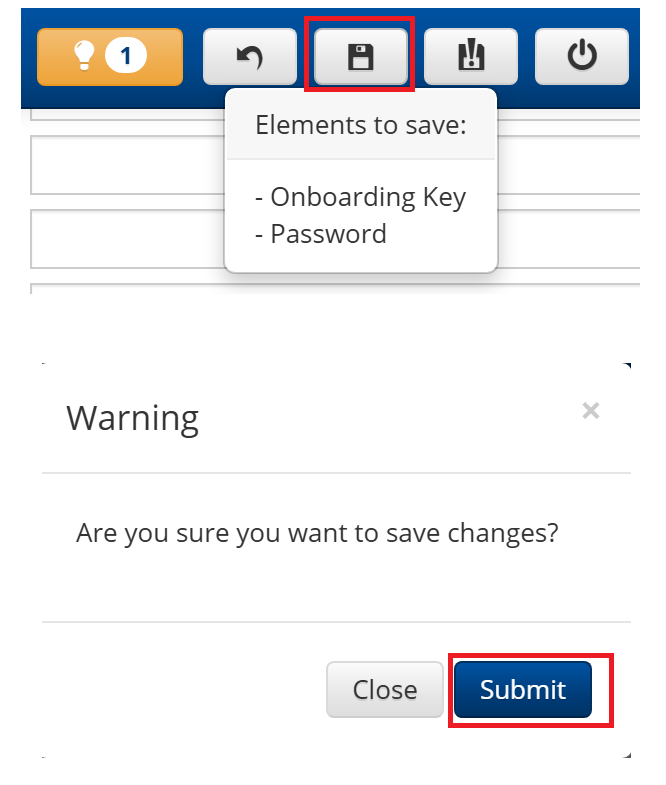Click the Warning dialog title
The image size is (666, 785).
pyautogui.click(x=133, y=419)
